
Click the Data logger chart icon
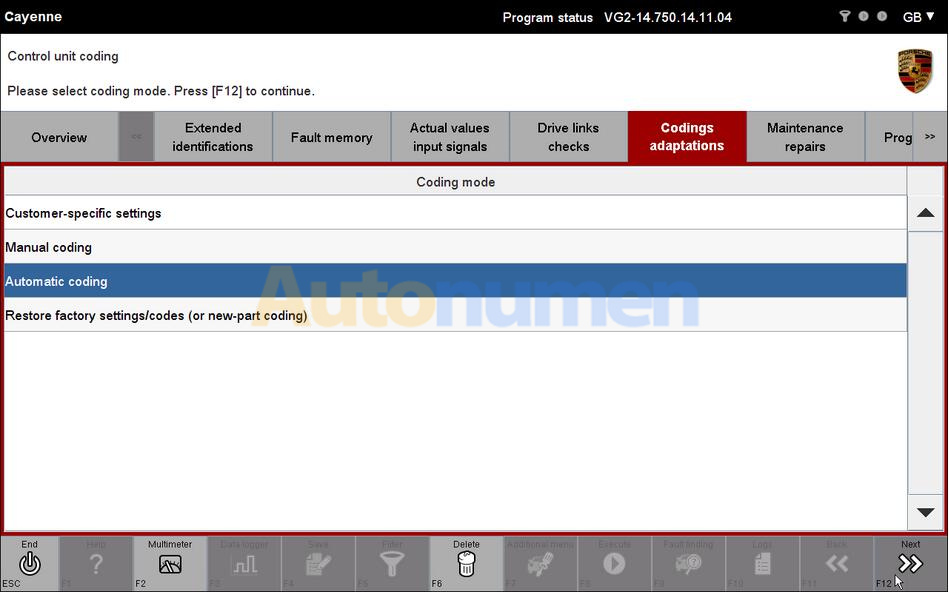244,564
